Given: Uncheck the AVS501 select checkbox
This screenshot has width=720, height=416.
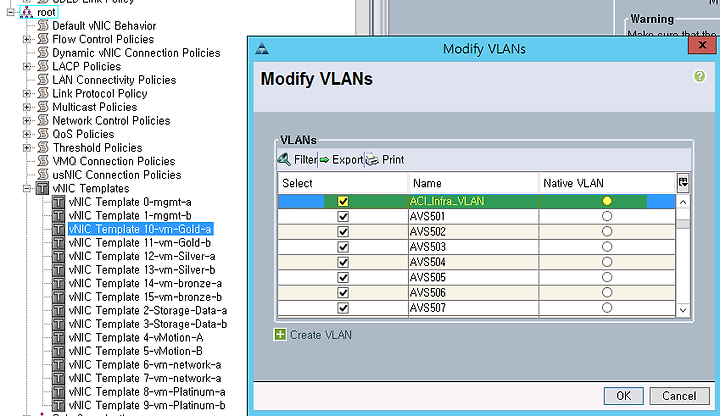Looking at the screenshot, I should [x=343, y=216].
